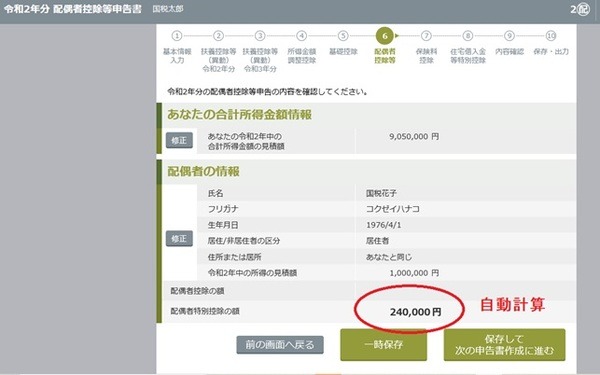Click title 令和2年分 配偶者控除等申告書
600x375 pixels.
point(73,9)
